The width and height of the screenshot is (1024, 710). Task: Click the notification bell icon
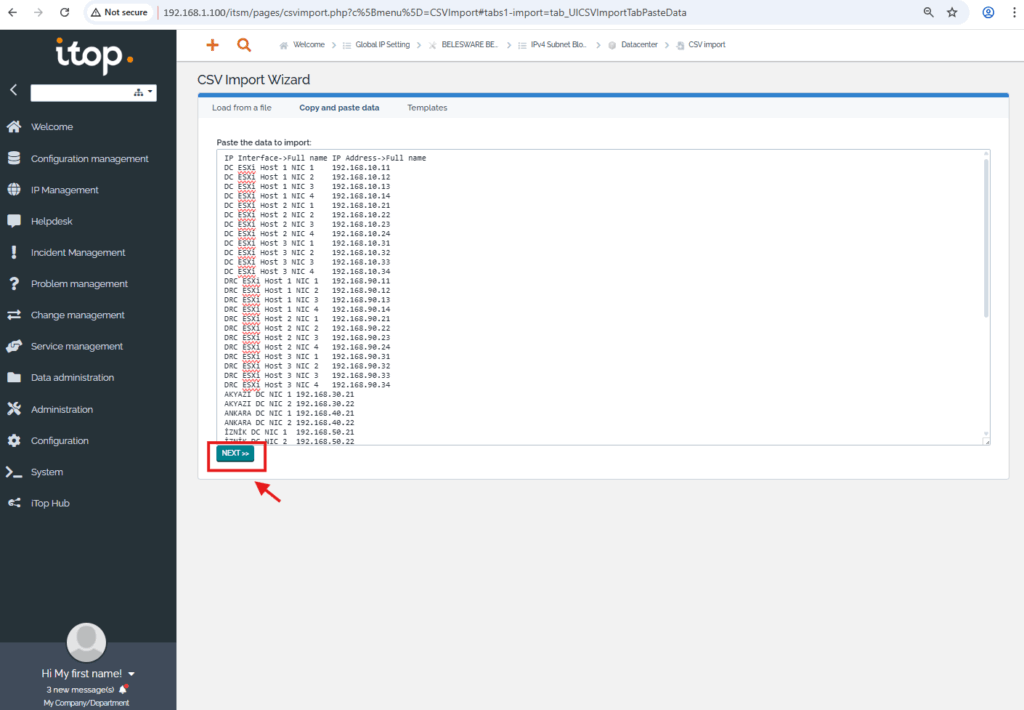tap(123, 689)
